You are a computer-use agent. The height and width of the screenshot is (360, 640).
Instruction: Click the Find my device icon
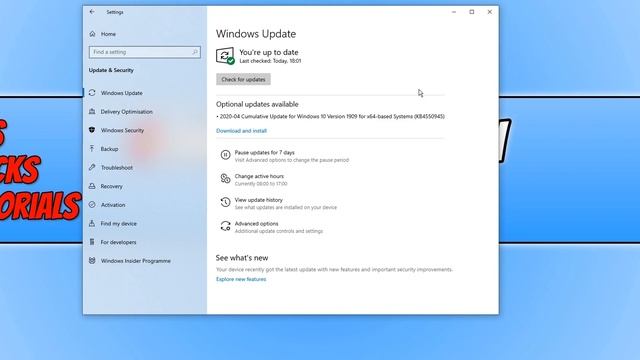tap(92, 223)
